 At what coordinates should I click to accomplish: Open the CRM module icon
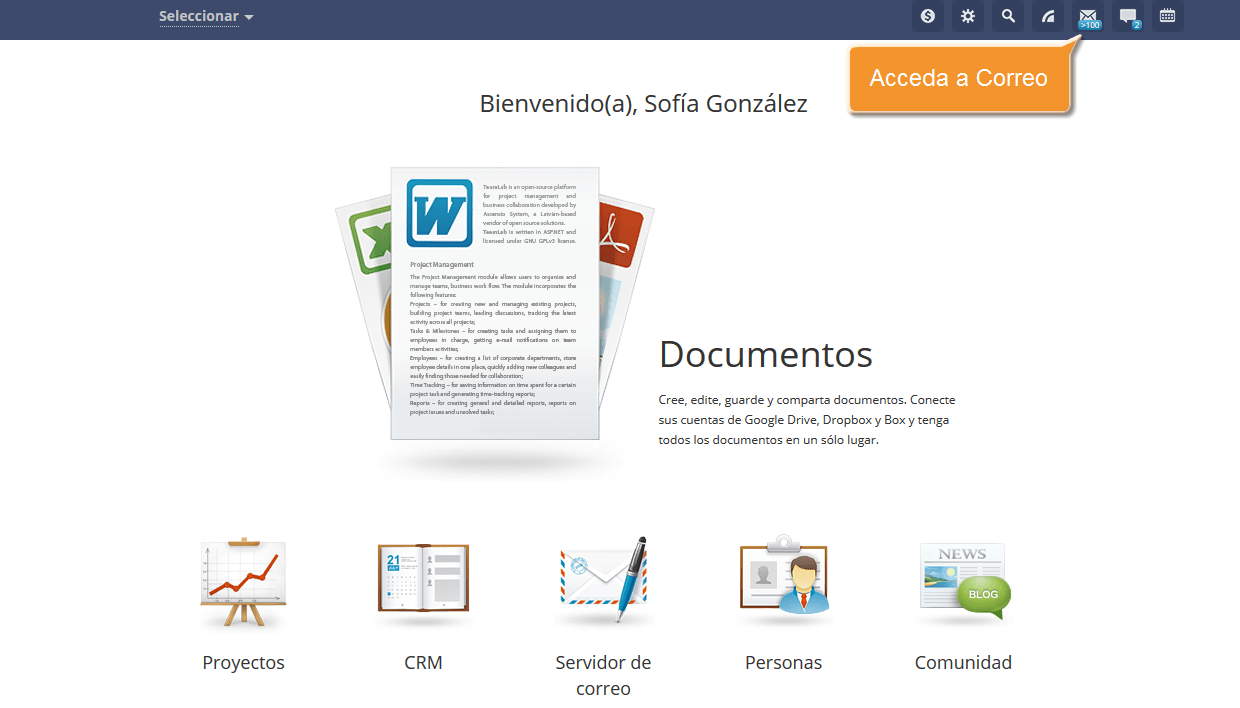(x=423, y=583)
